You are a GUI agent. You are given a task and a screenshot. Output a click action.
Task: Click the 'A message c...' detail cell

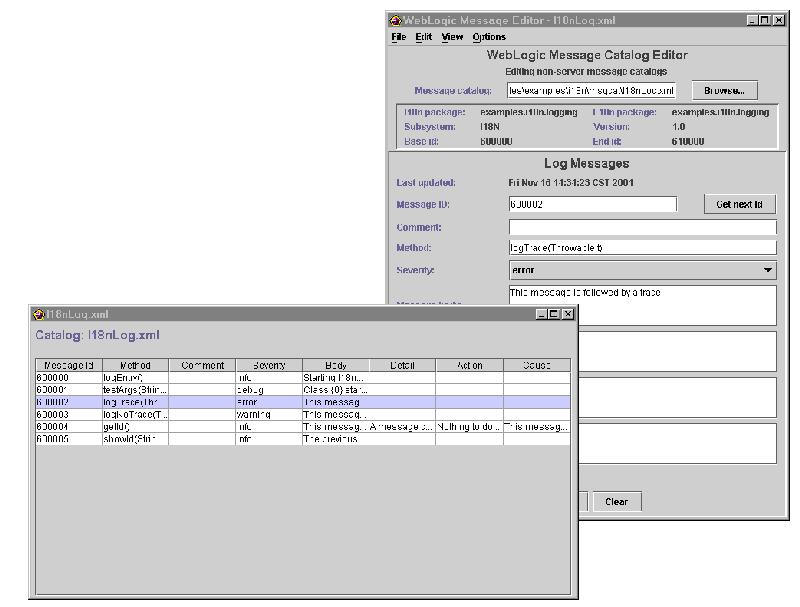(403, 426)
